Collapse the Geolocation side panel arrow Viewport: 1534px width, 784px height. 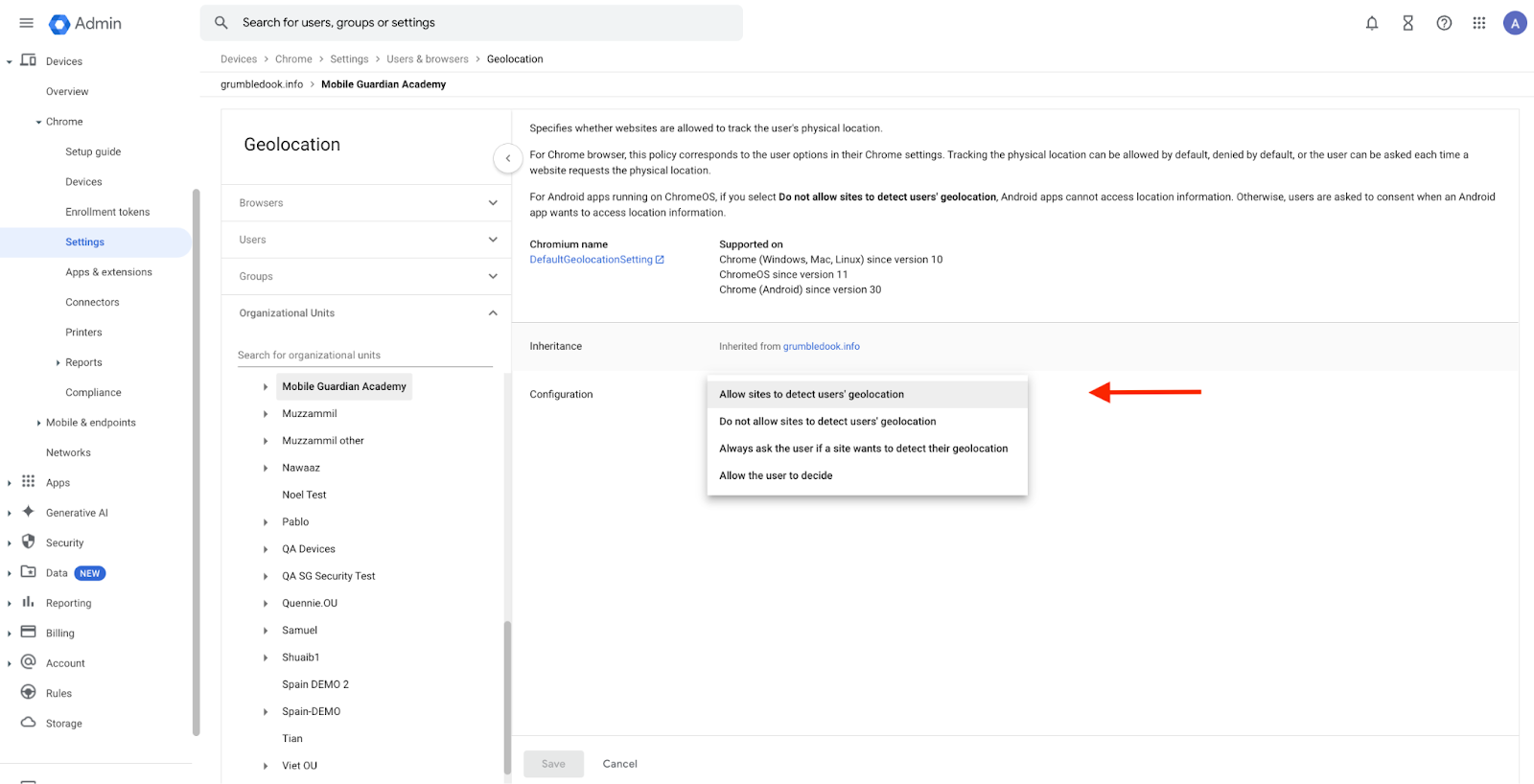[x=508, y=158]
